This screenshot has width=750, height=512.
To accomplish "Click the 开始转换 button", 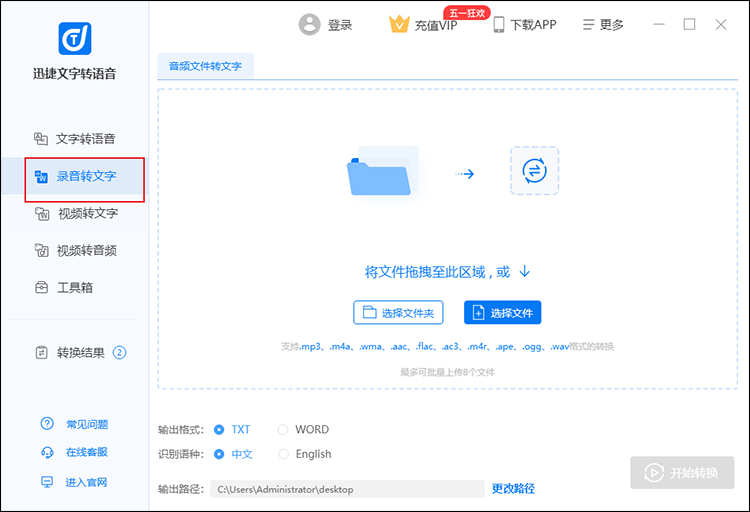I will [682, 472].
